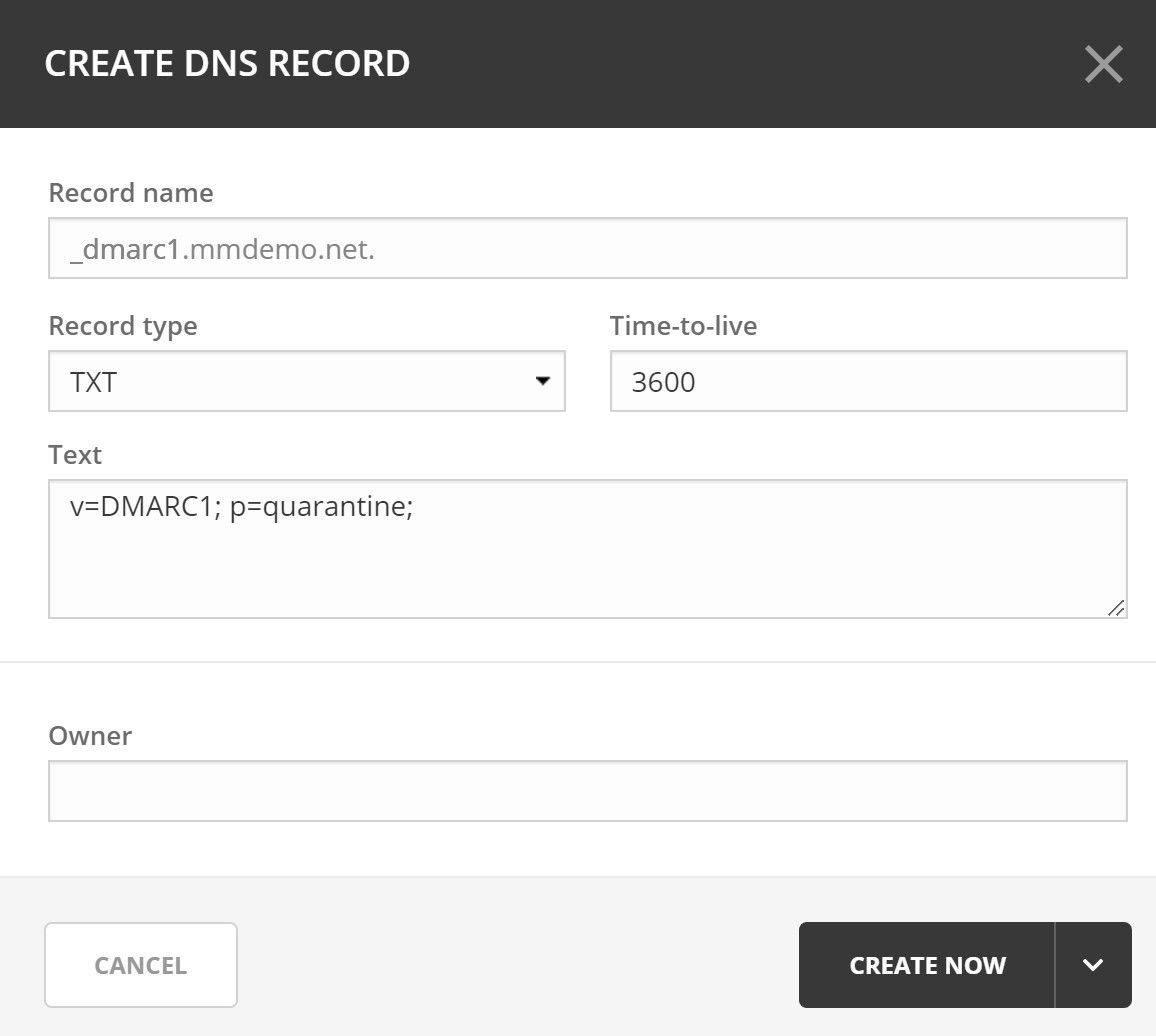Click the CANCEL button
The height and width of the screenshot is (1036, 1156).
[140, 965]
